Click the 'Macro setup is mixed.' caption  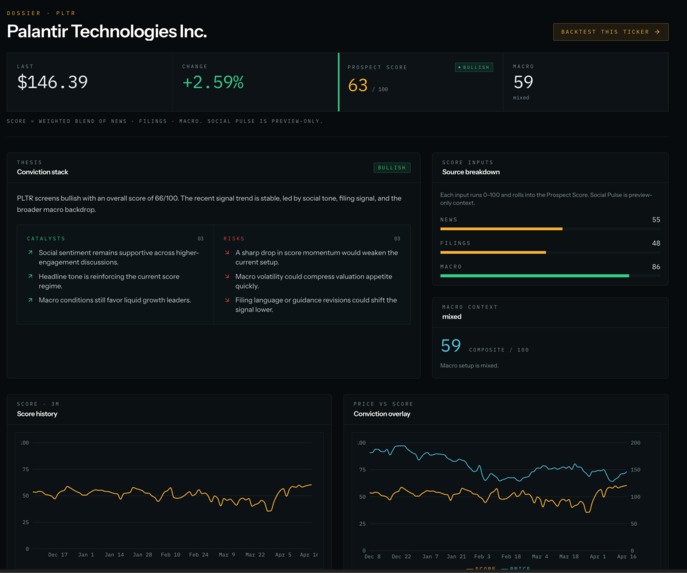coord(469,365)
